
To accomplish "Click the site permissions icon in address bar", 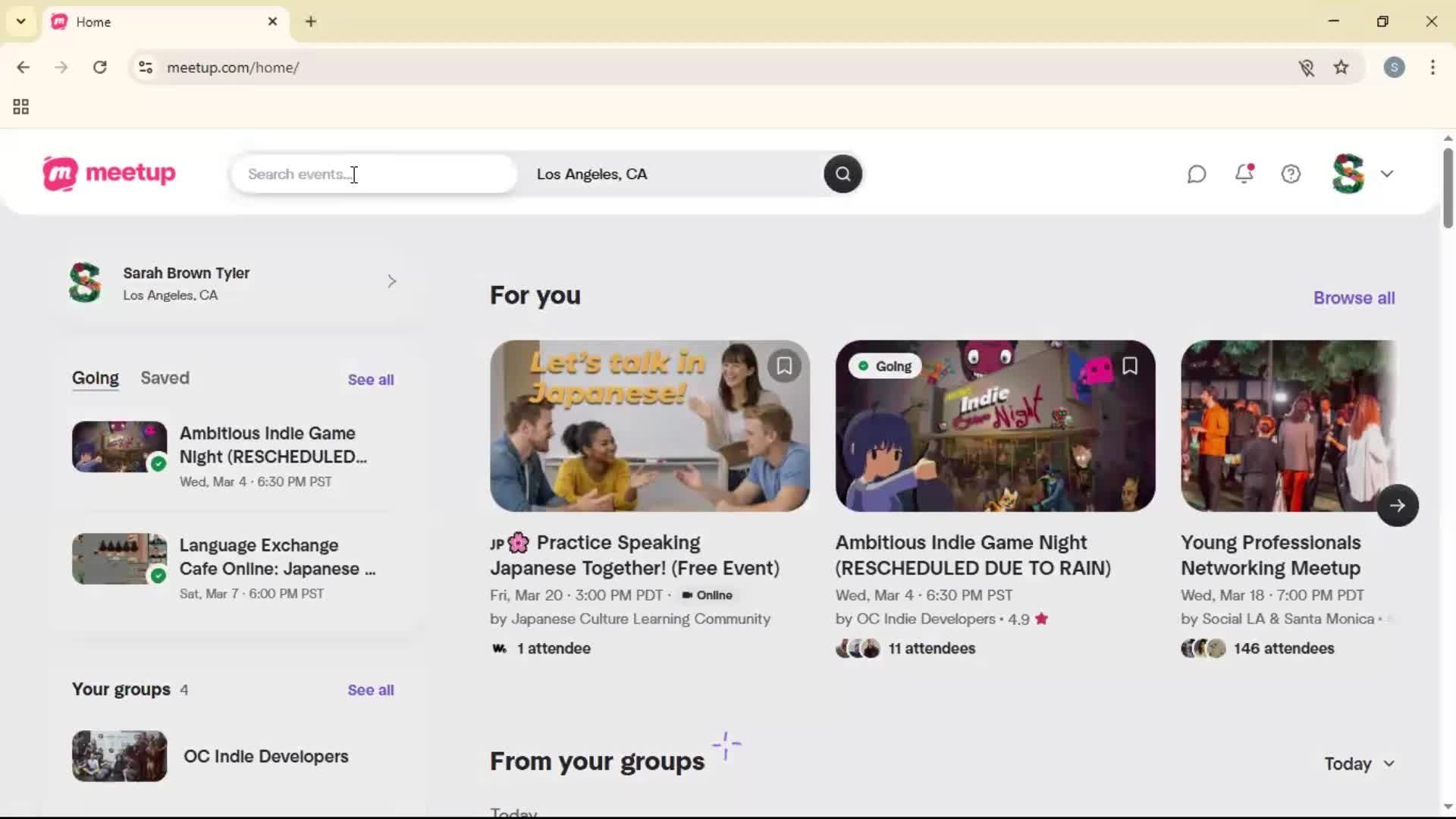I will tap(146, 67).
